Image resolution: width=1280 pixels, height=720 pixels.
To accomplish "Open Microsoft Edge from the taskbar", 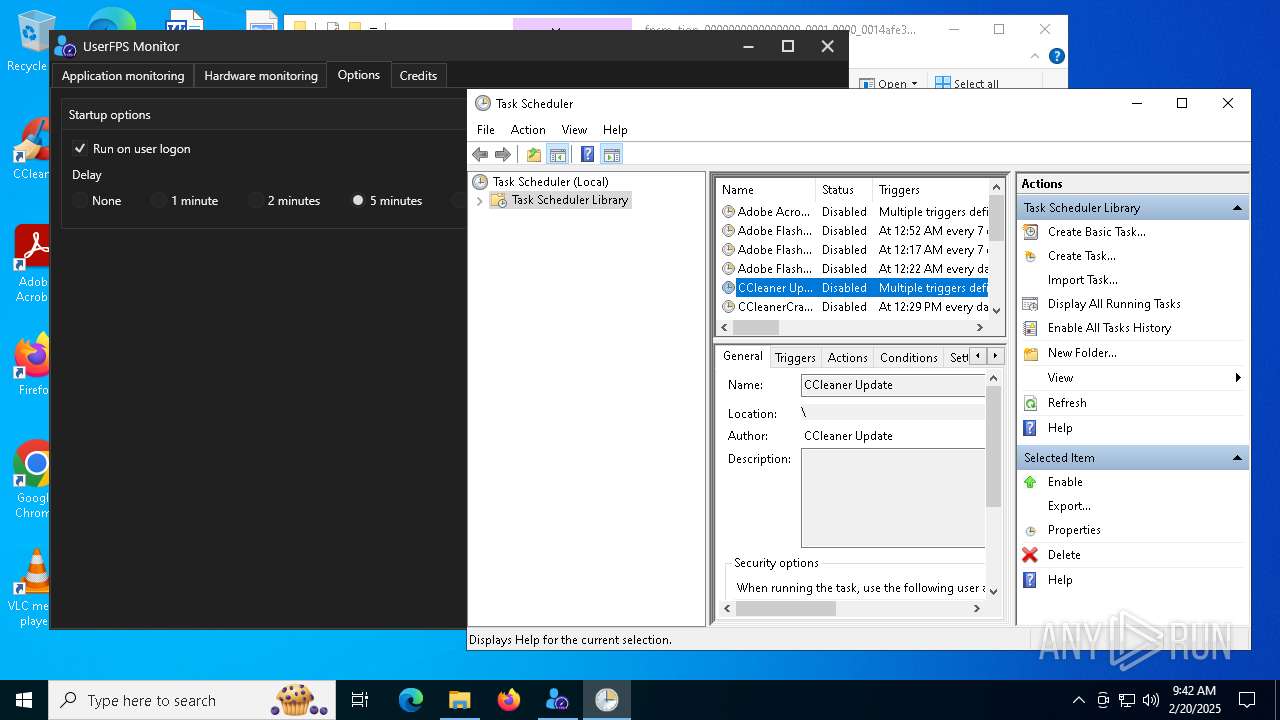I will click(x=411, y=700).
